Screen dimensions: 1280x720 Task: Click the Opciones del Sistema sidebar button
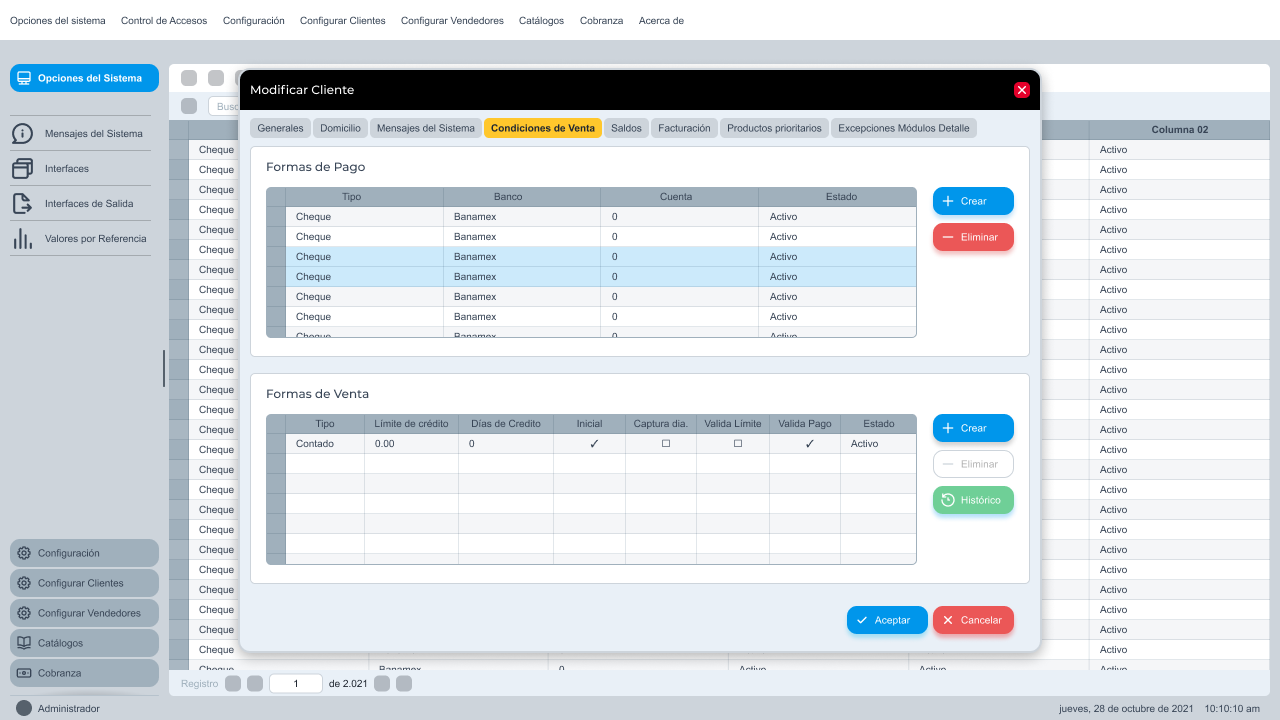(84, 78)
